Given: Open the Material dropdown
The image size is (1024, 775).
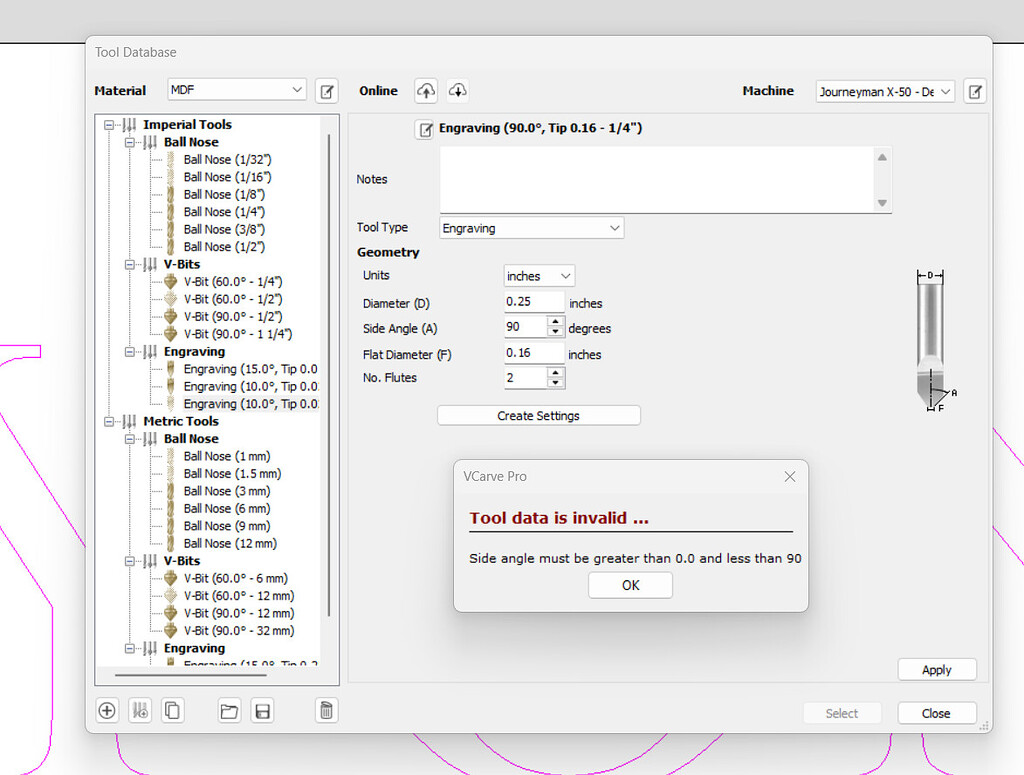Looking at the screenshot, I should 236,89.
